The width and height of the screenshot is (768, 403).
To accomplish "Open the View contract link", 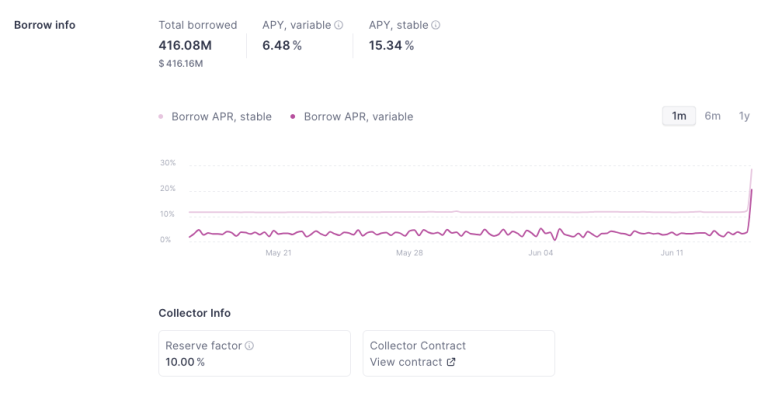I will [x=406, y=362].
